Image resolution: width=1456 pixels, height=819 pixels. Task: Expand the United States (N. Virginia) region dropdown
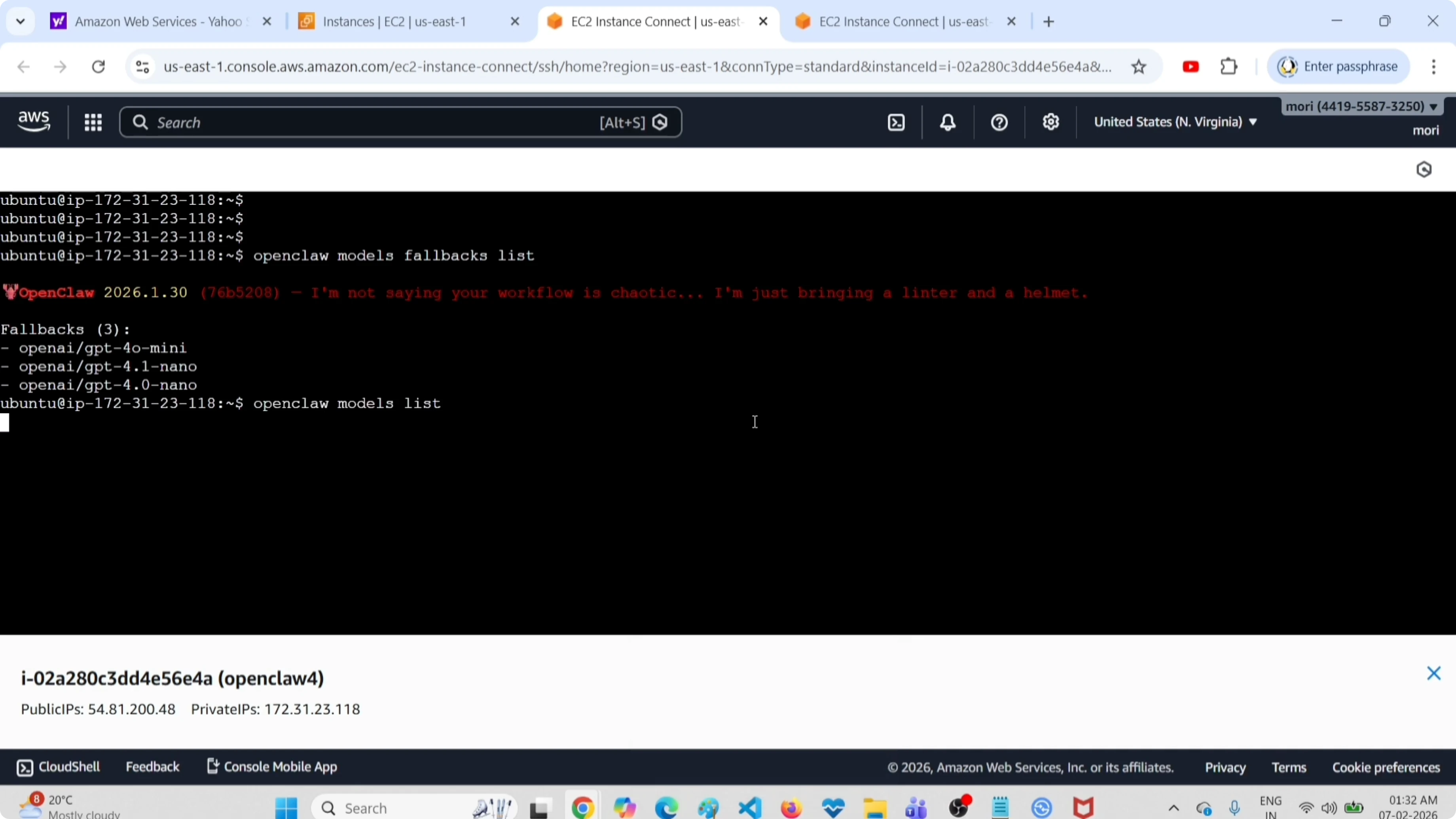pos(1175,122)
